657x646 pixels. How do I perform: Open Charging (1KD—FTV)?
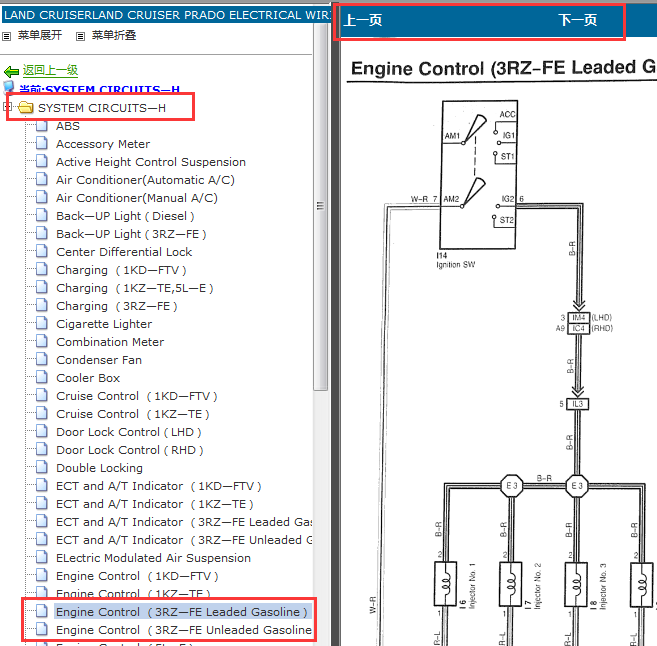pos(121,270)
